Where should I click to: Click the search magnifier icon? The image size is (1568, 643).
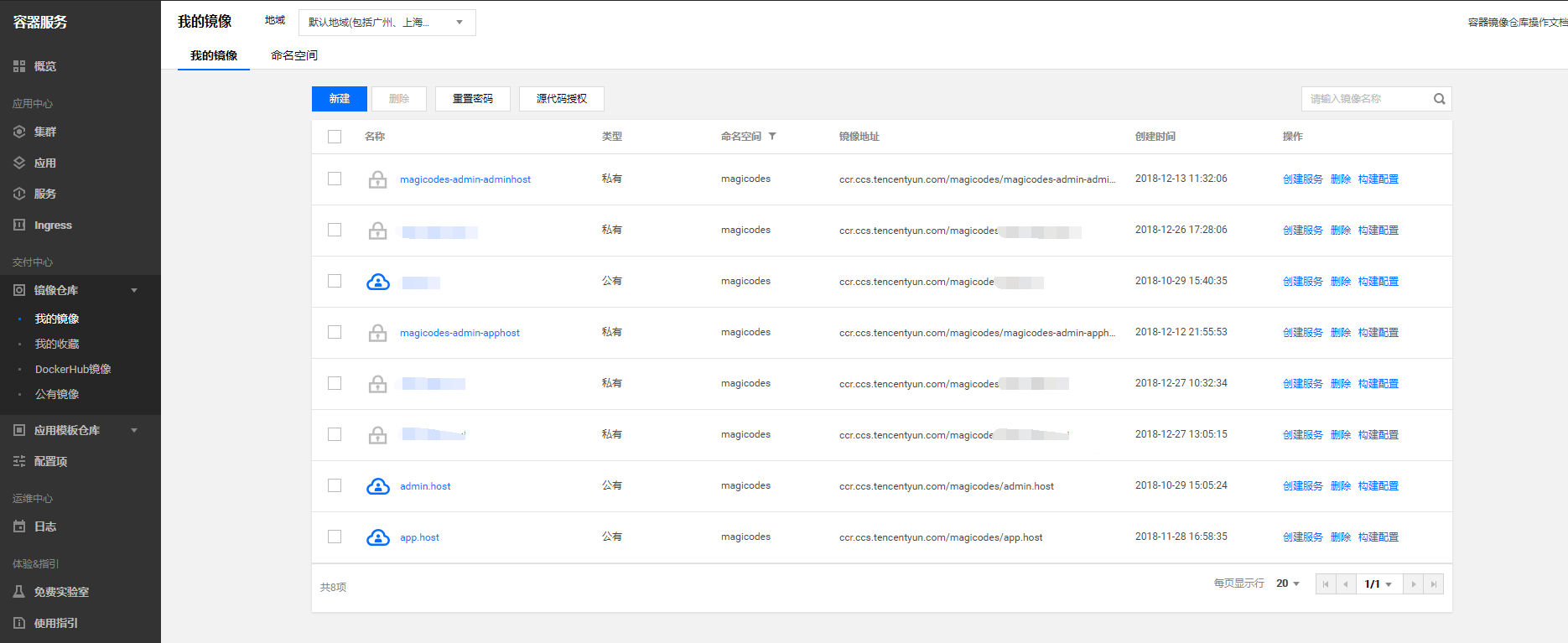tap(1439, 99)
